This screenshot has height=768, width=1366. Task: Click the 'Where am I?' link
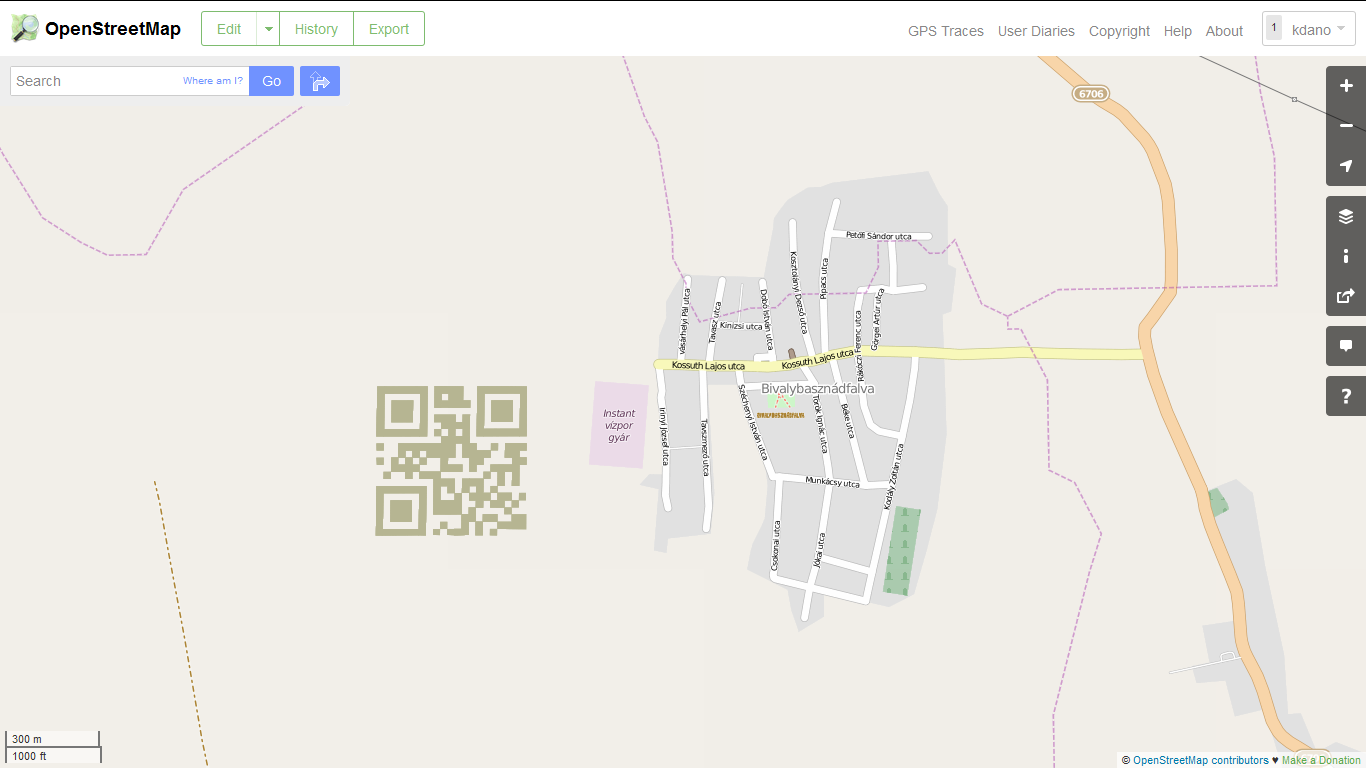tap(213, 81)
